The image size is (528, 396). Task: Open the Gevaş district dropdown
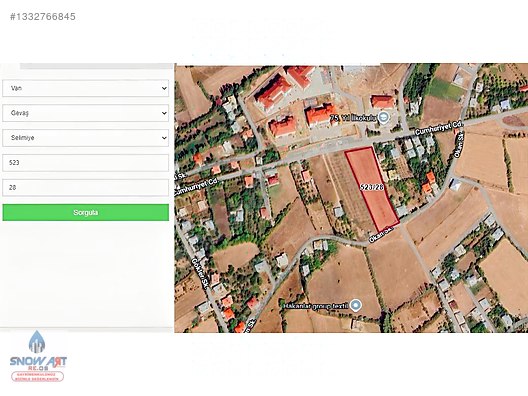[86, 113]
